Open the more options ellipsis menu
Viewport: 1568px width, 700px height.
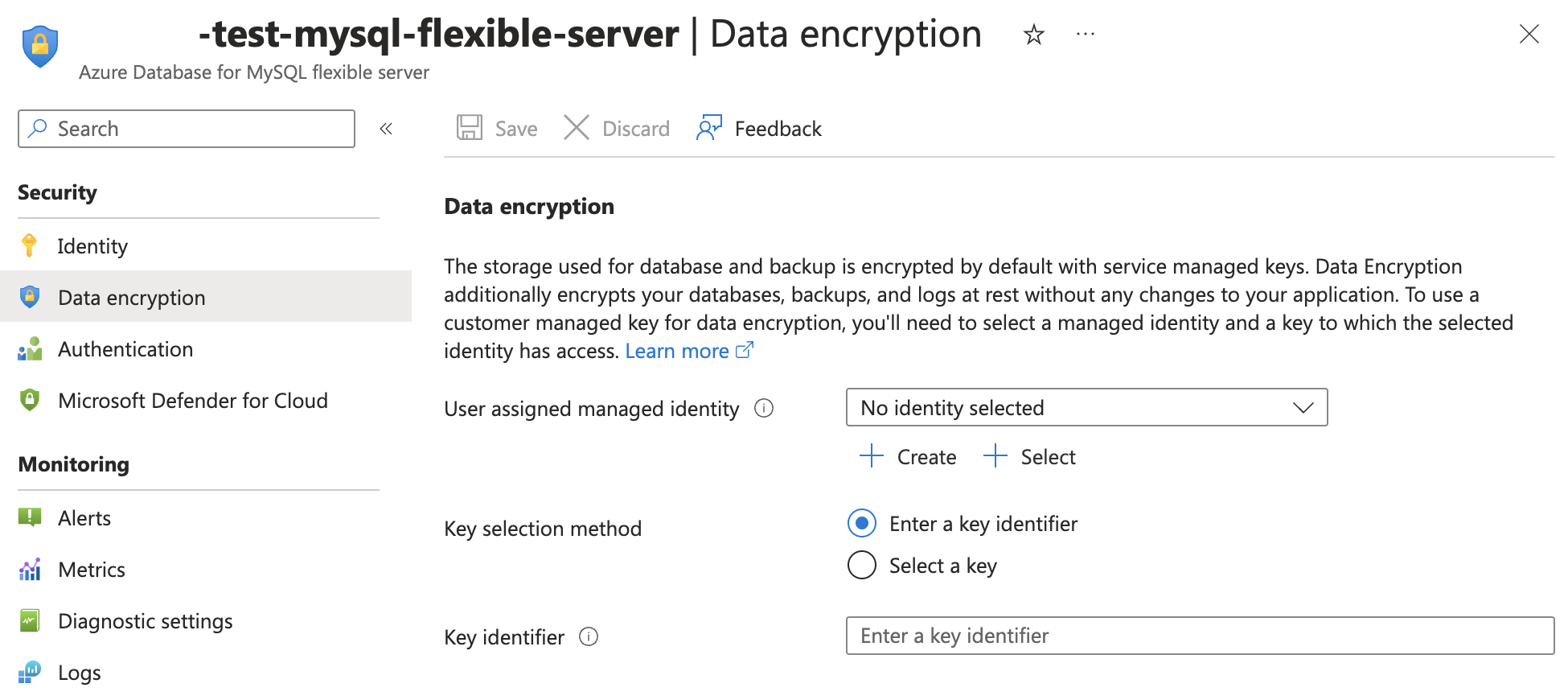point(1086,35)
